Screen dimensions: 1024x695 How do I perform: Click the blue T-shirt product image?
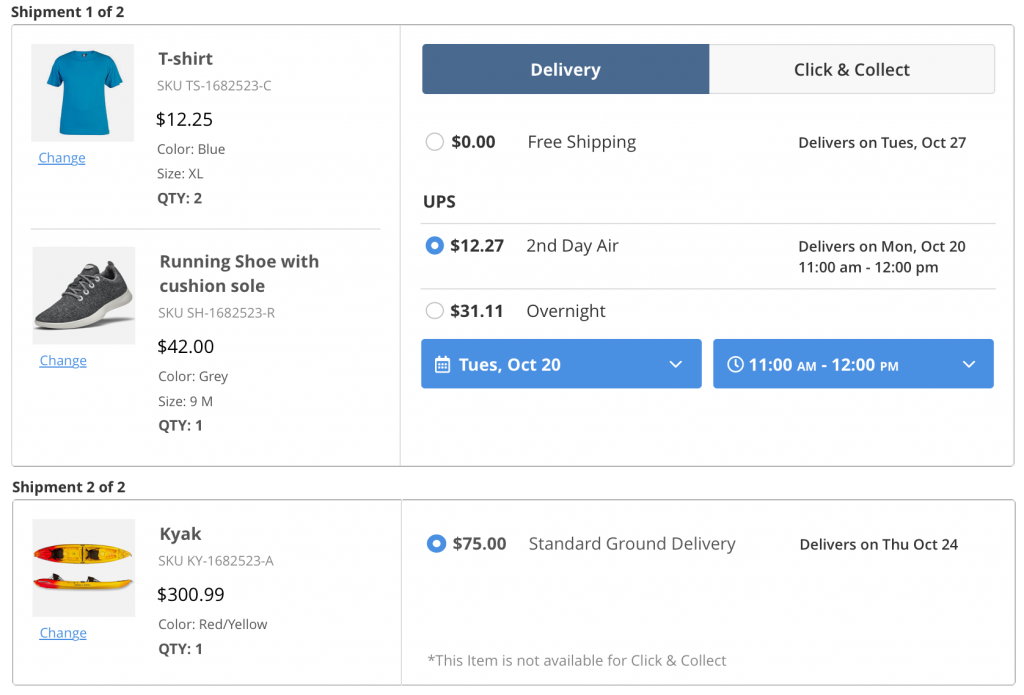pos(82,92)
